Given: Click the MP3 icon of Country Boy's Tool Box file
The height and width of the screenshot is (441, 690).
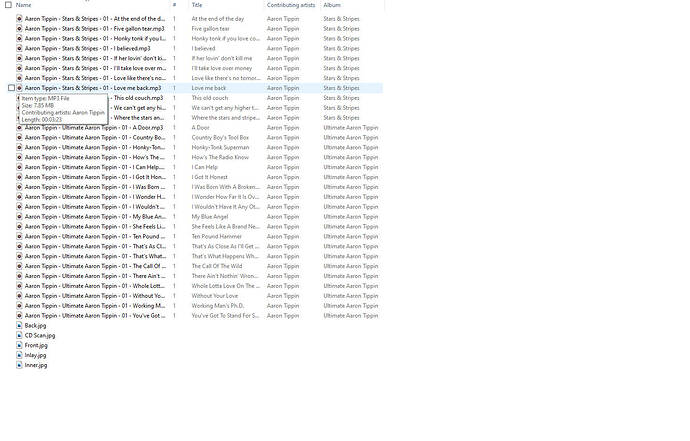Looking at the screenshot, I should 19,137.
